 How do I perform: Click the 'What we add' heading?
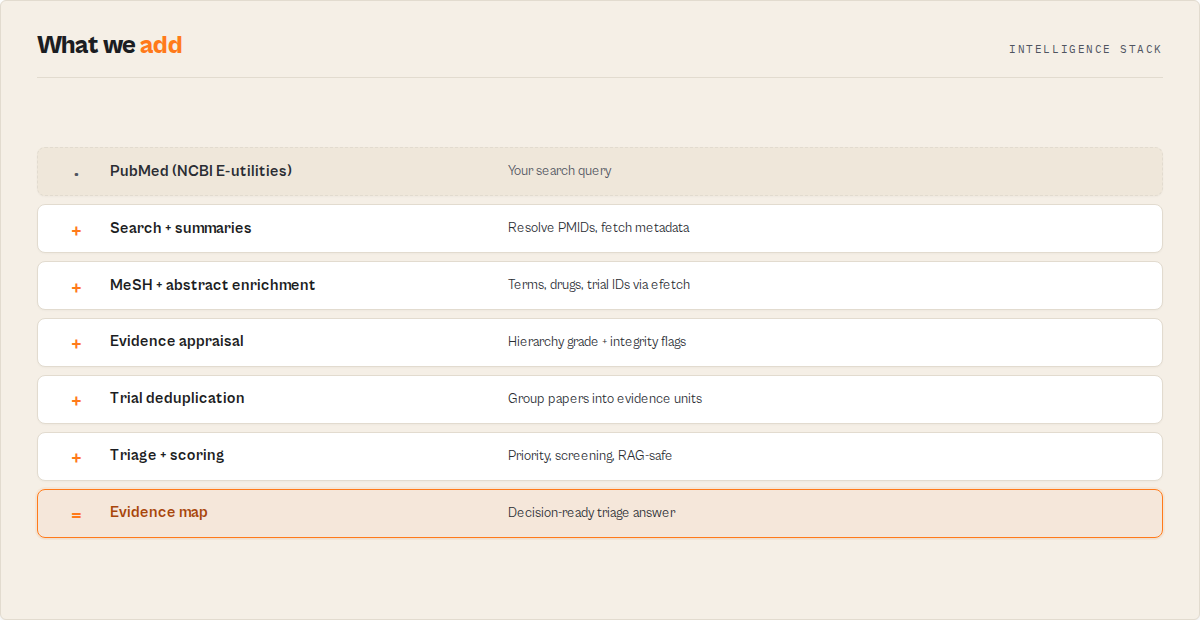point(110,45)
